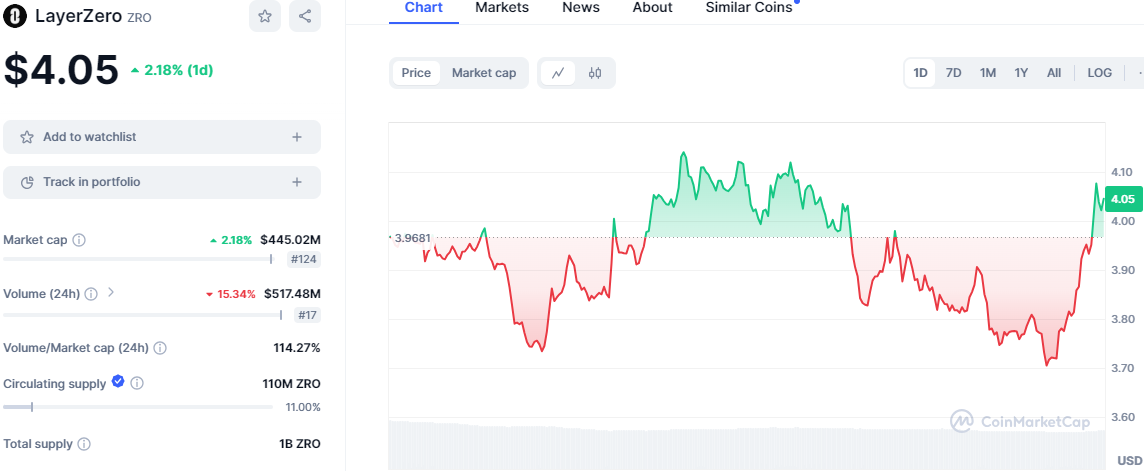Click the ZRO ticker symbol
This screenshot has height=471, width=1144.
coord(139,17)
